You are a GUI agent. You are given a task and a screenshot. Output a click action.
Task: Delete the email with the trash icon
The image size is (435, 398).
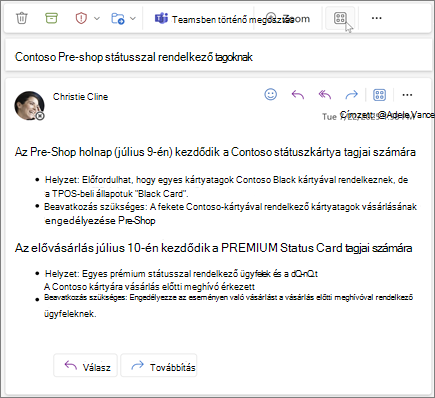(22, 18)
